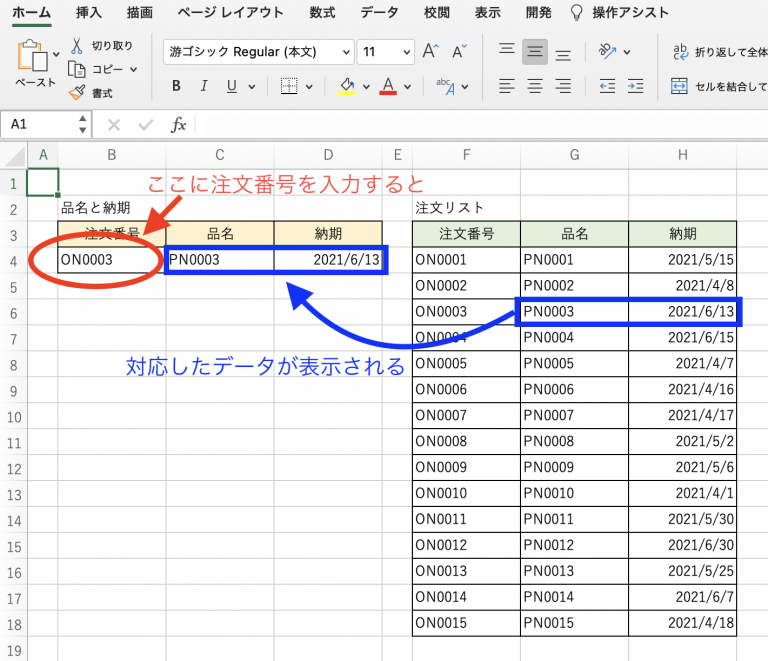This screenshot has width=768, height=661.
Task: Open the 表示 tab
Action: click(487, 13)
